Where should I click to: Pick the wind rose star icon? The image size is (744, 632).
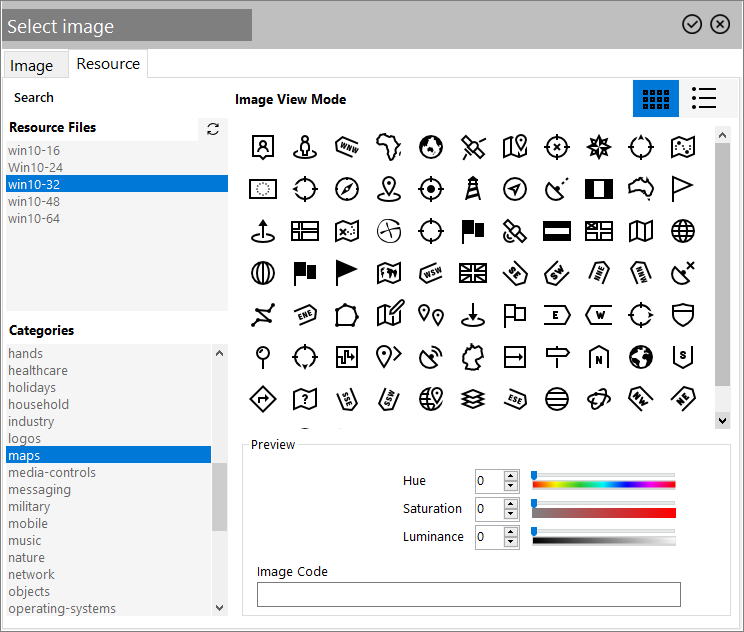tap(599, 147)
